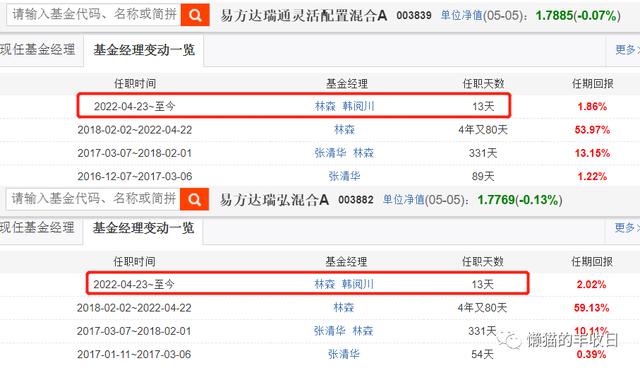Open manager 林森 in the 2.02% return row

(x=324, y=284)
